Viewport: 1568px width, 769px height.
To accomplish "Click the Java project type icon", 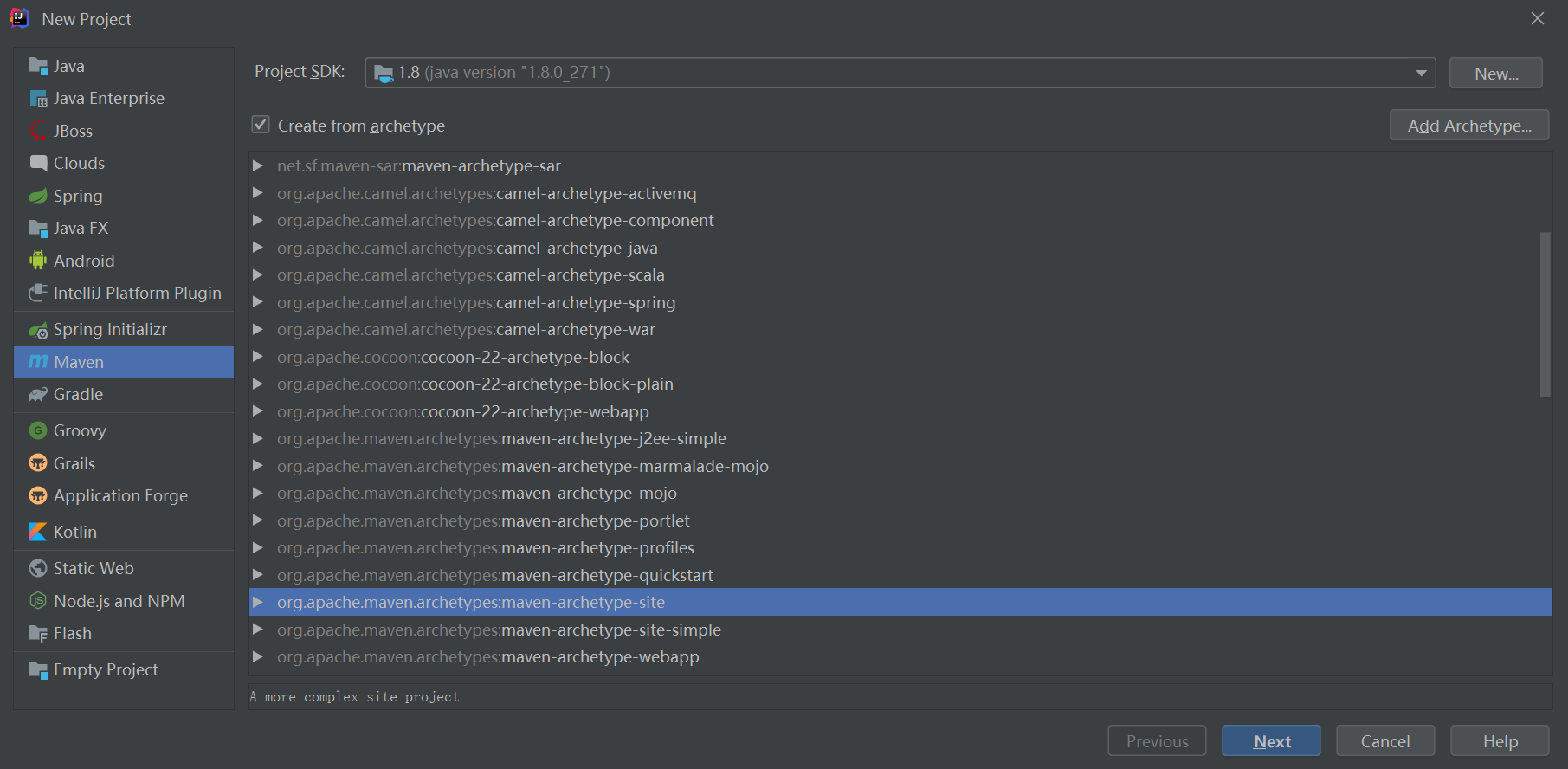I will (38, 66).
